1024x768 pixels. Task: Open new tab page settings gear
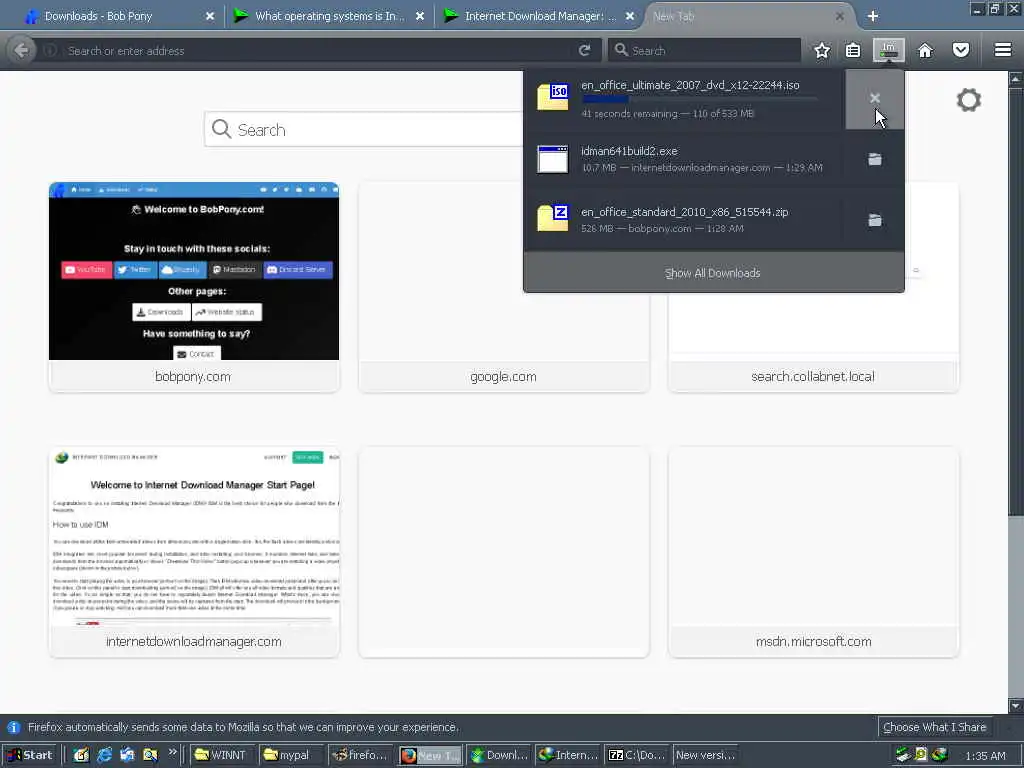pos(968,100)
